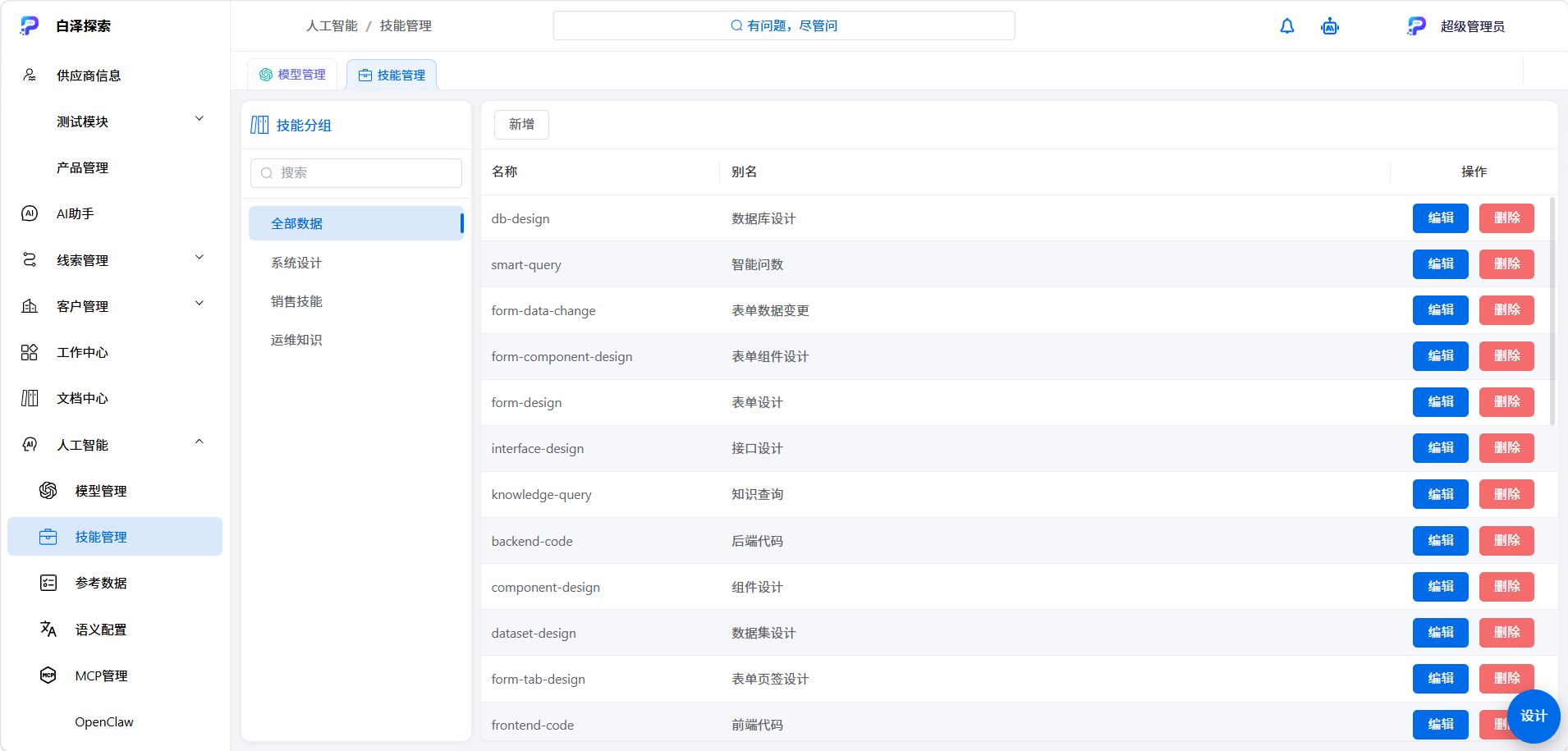Select 销售技能 skill group
1568x751 pixels.
(x=356, y=301)
